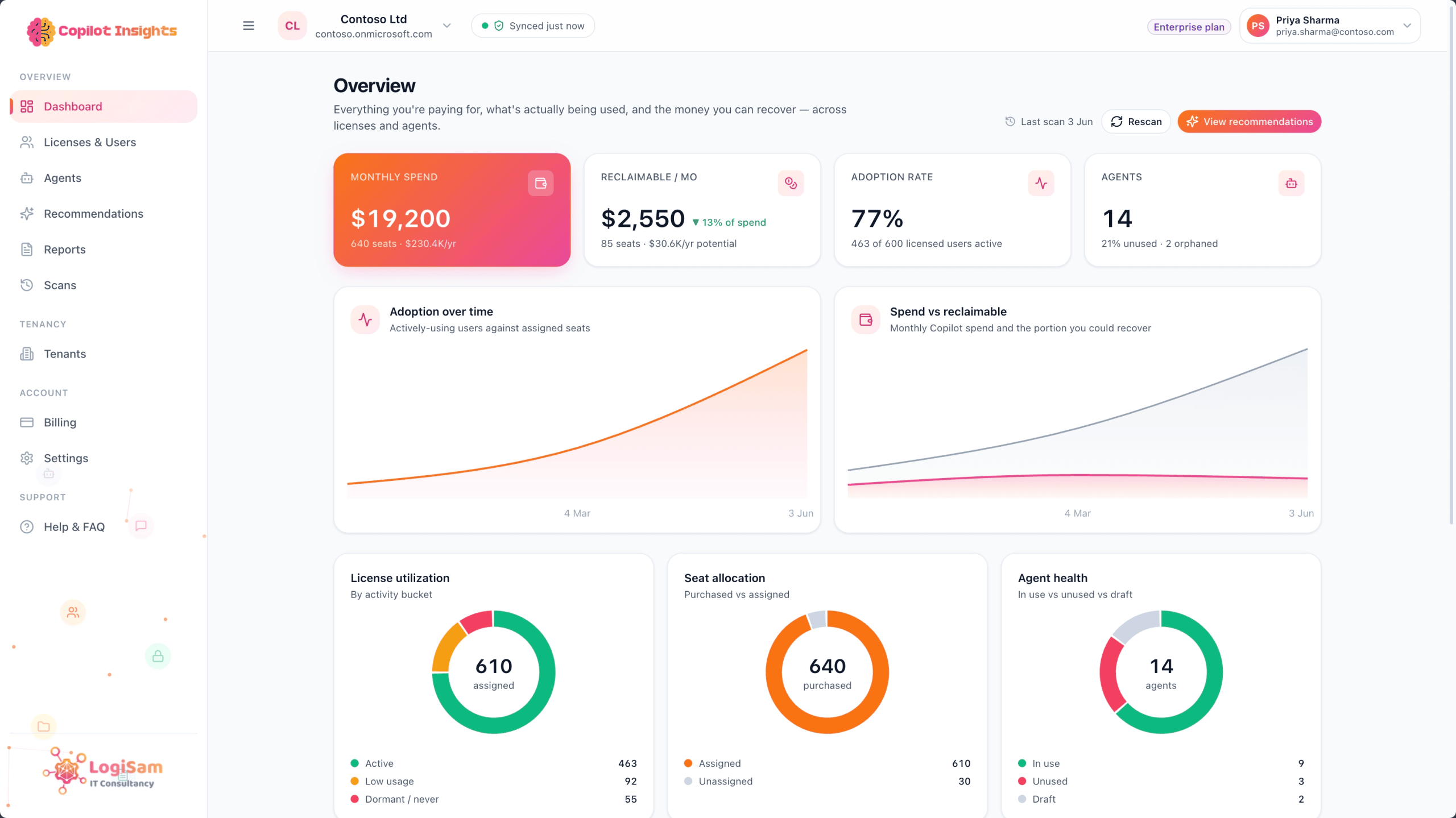Click the Draft legend row

[1161, 799]
